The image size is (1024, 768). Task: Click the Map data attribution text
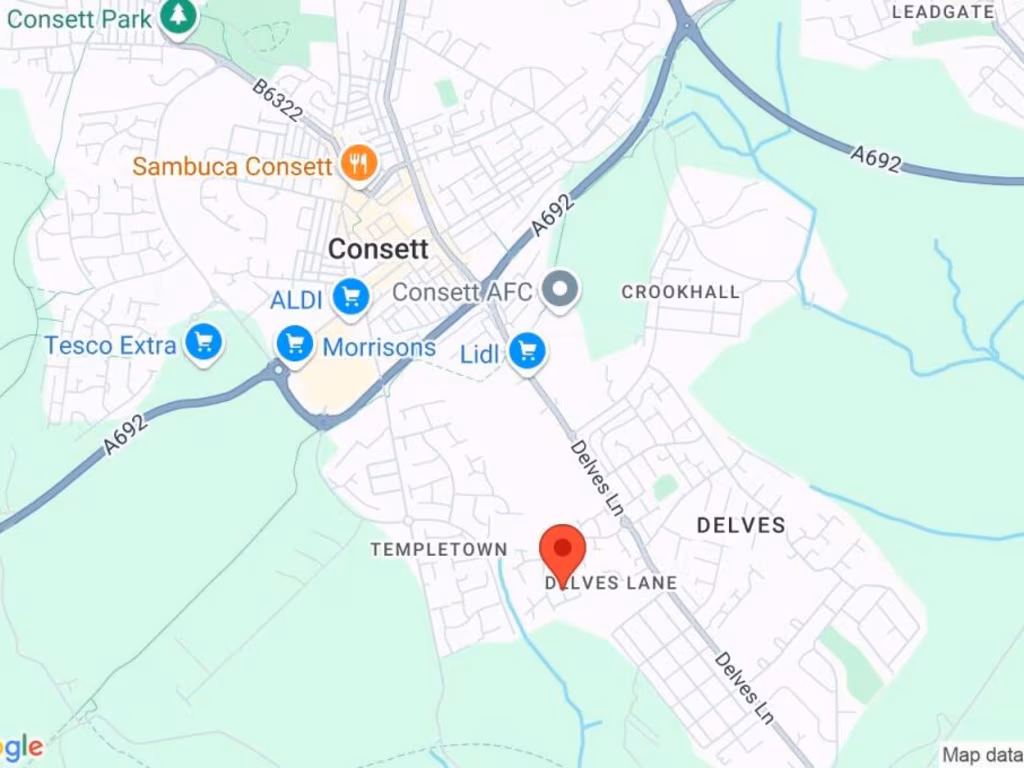[x=983, y=755]
